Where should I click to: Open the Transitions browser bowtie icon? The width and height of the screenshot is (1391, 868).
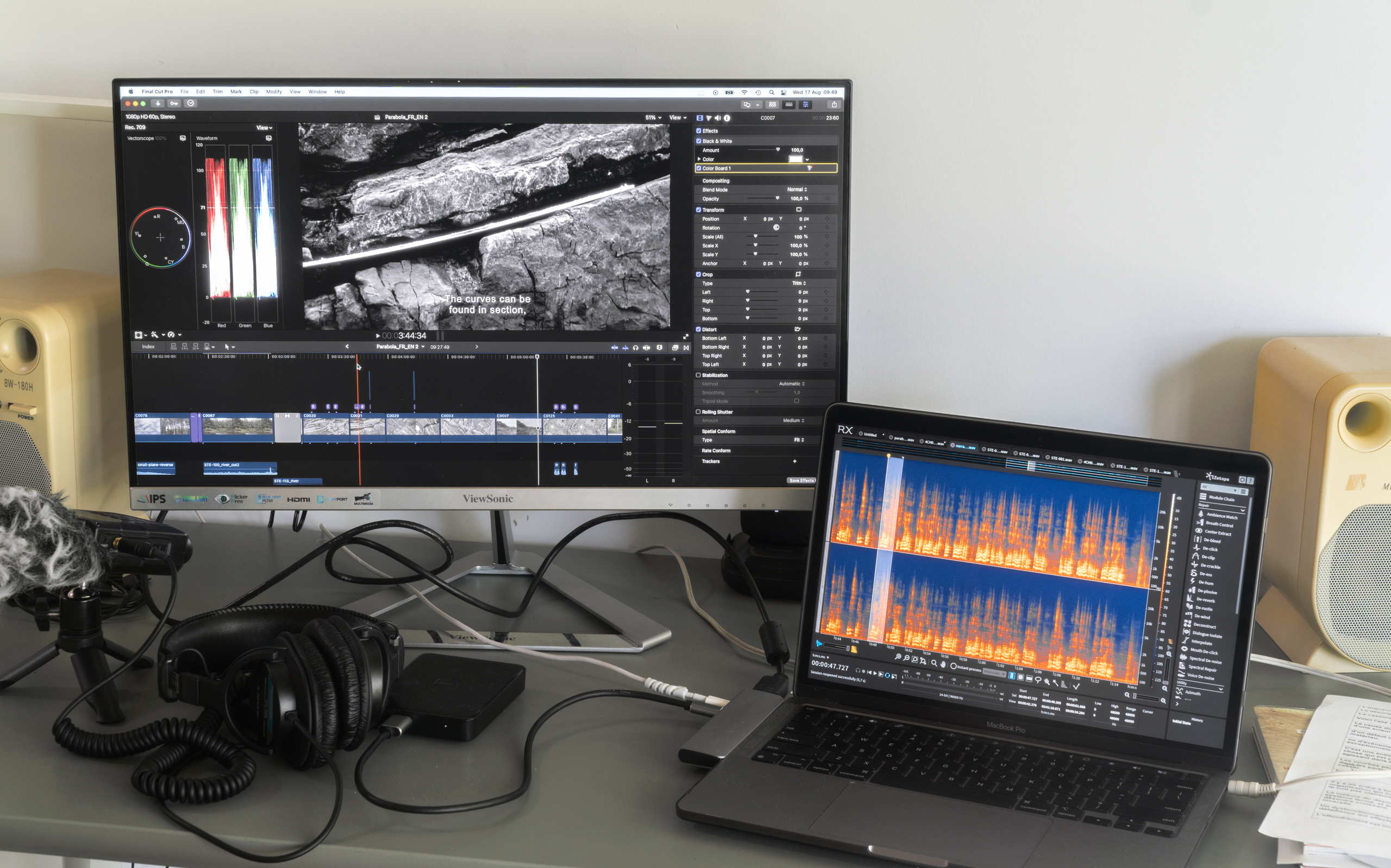686,347
